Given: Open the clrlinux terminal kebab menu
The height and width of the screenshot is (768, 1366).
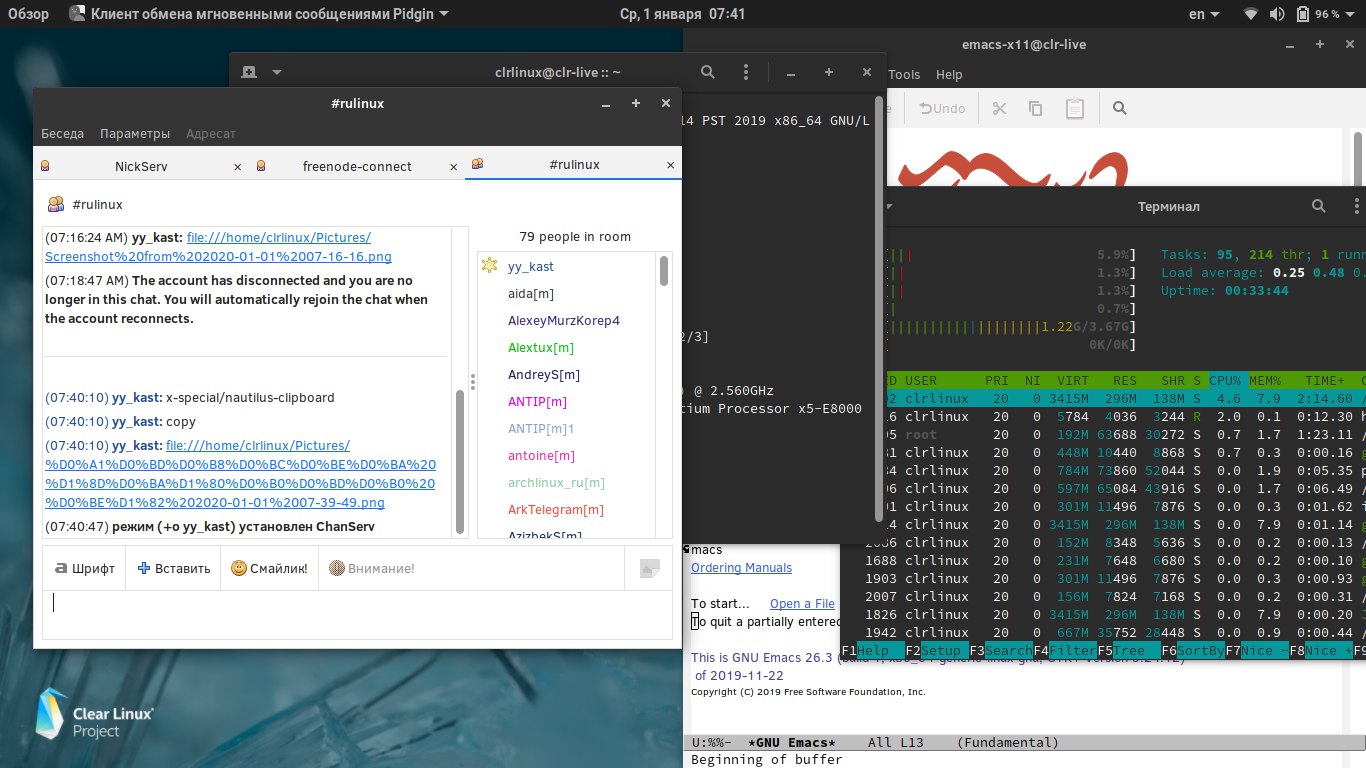Looking at the screenshot, I should click(x=746, y=72).
